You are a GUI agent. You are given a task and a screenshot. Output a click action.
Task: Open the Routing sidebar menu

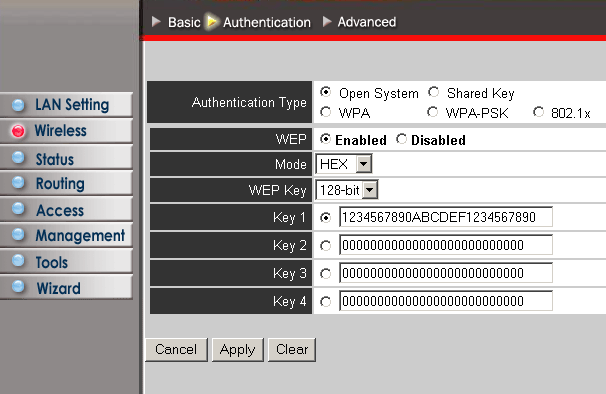click(x=66, y=183)
